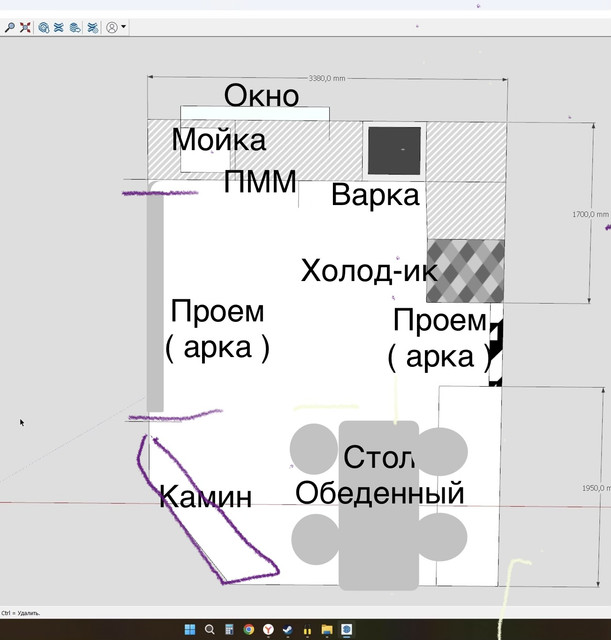Select the "Мойка" text label

219,139
